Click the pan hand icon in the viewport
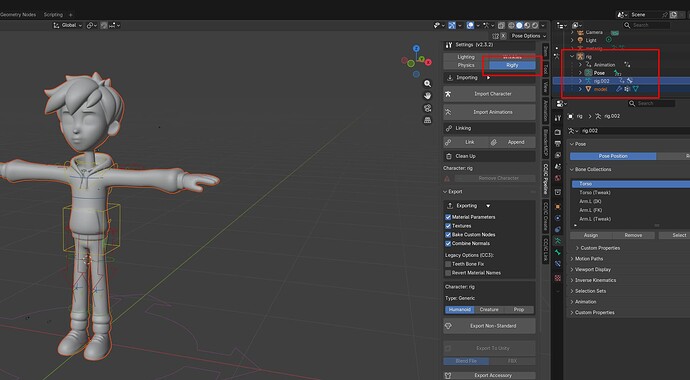The image size is (690, 380). [427, 96]
